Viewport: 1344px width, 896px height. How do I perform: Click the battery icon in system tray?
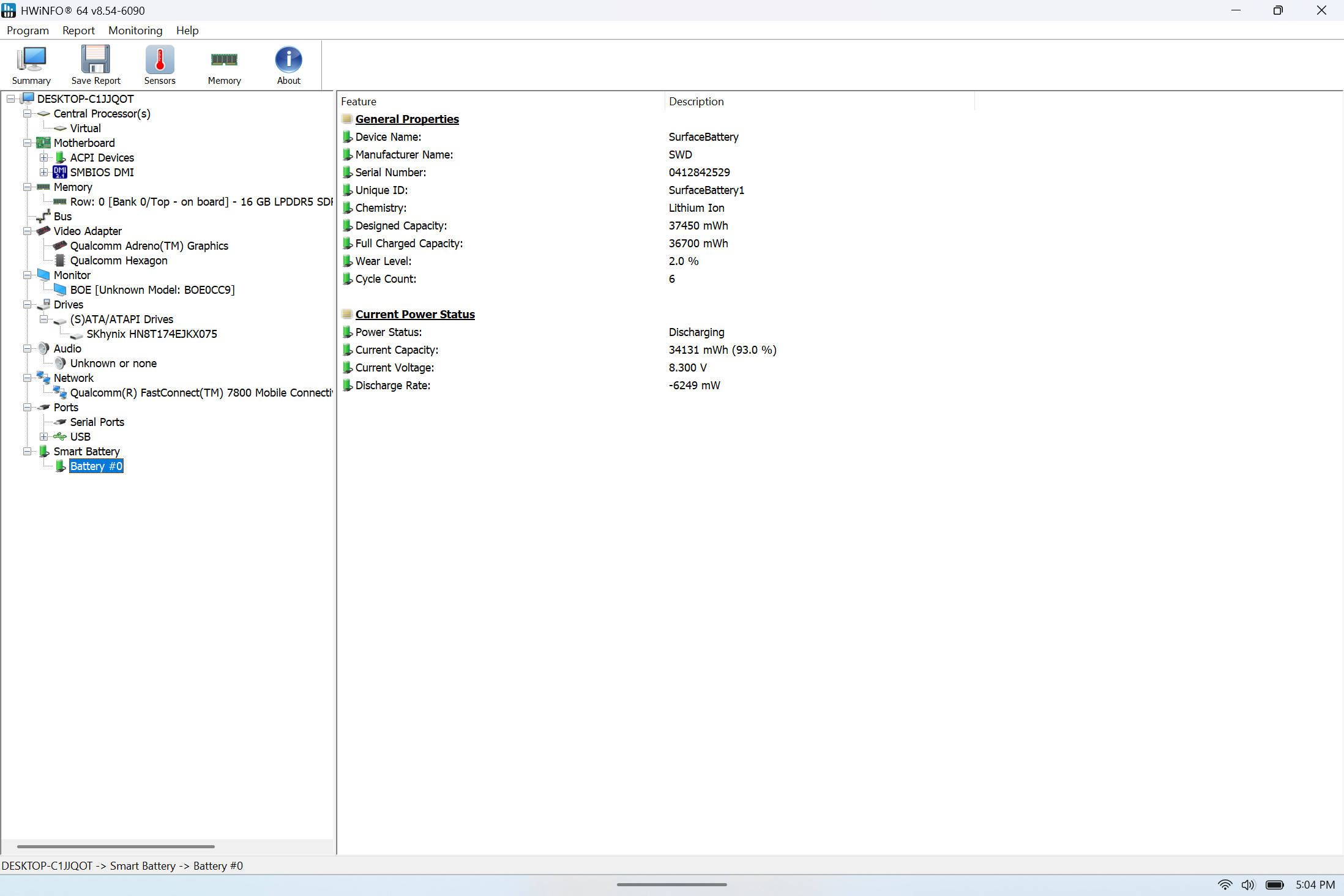tap(1275, 885)
